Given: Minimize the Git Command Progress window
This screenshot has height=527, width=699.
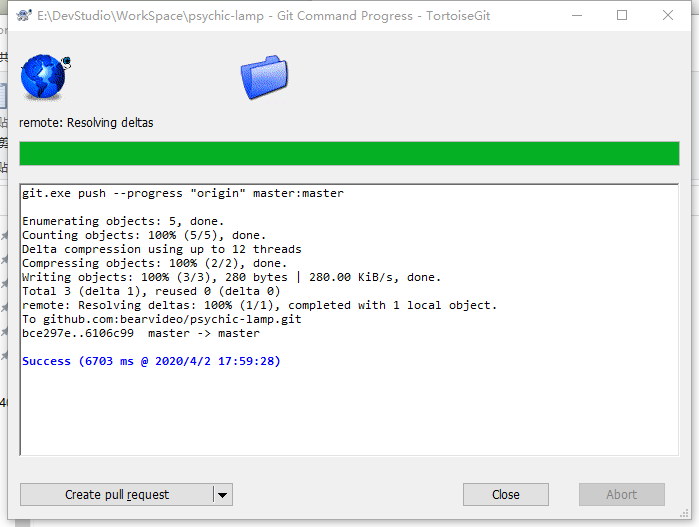Looking at the screenshot, I should coord(577,15).
